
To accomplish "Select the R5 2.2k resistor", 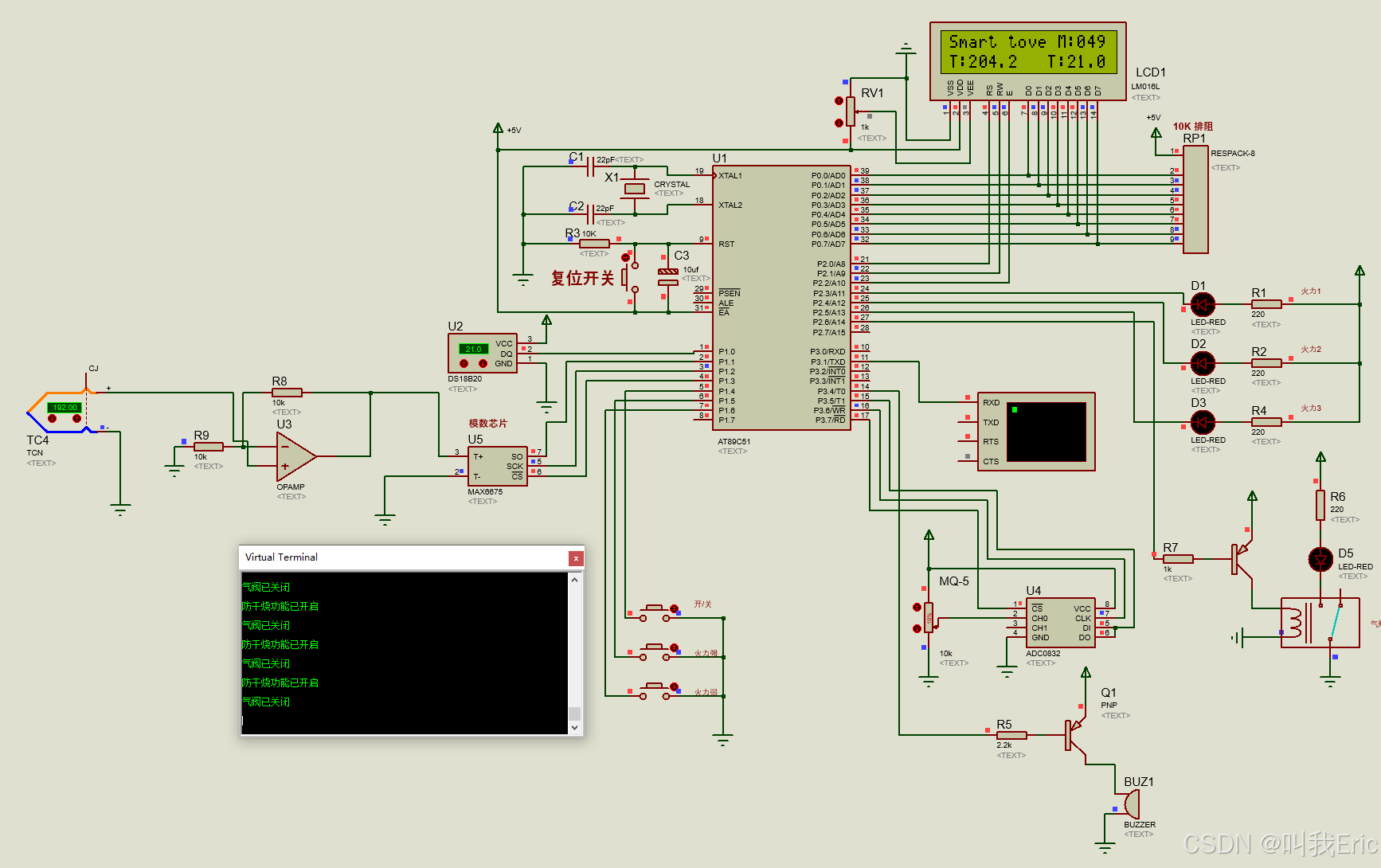I will [1011, 735].
